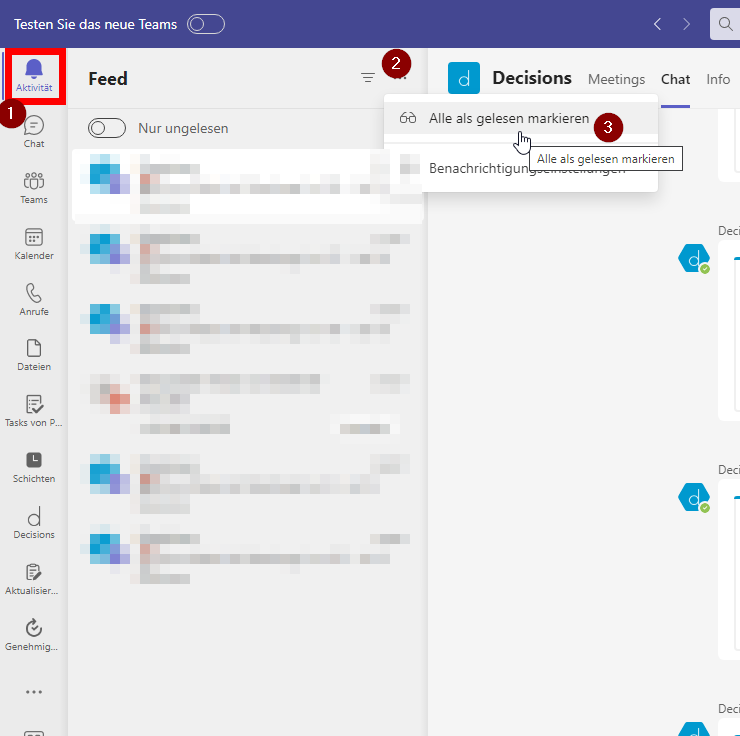The image size is (740, 736).
Task: Click the Feed heading
Action: (x=108, y=78)
